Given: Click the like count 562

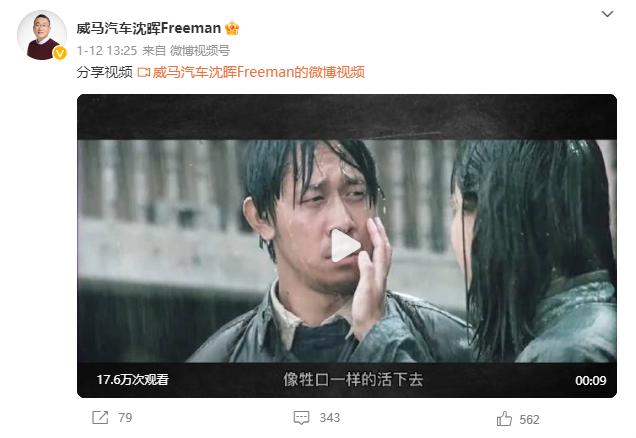Looking at the screenshot, I should click(529, 419).
